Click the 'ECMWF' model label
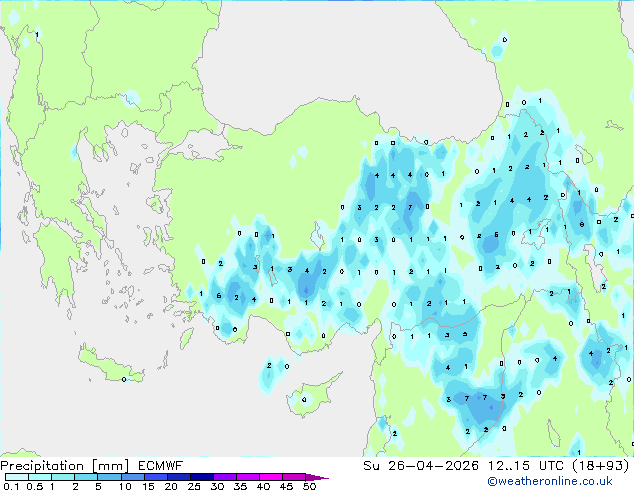 click(161, 466)
